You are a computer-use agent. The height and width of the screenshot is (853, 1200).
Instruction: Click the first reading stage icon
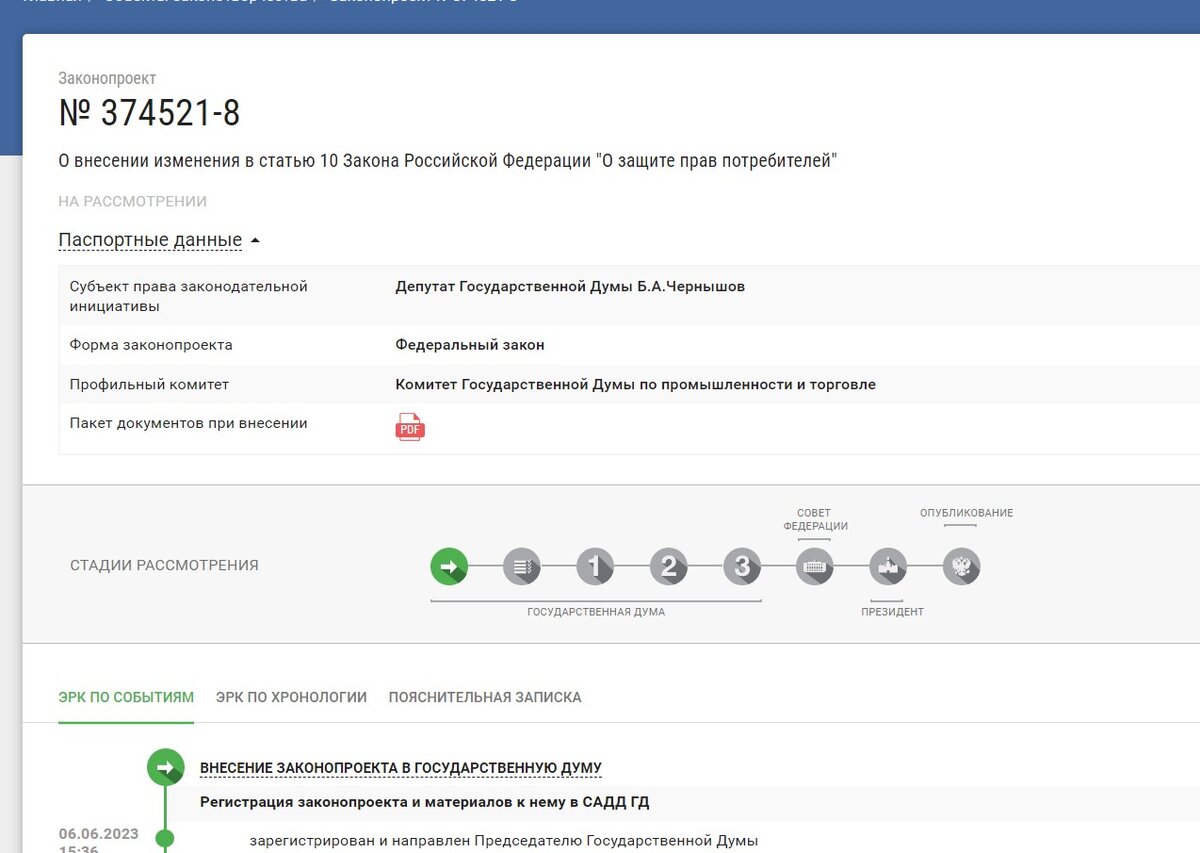[595, 566]
